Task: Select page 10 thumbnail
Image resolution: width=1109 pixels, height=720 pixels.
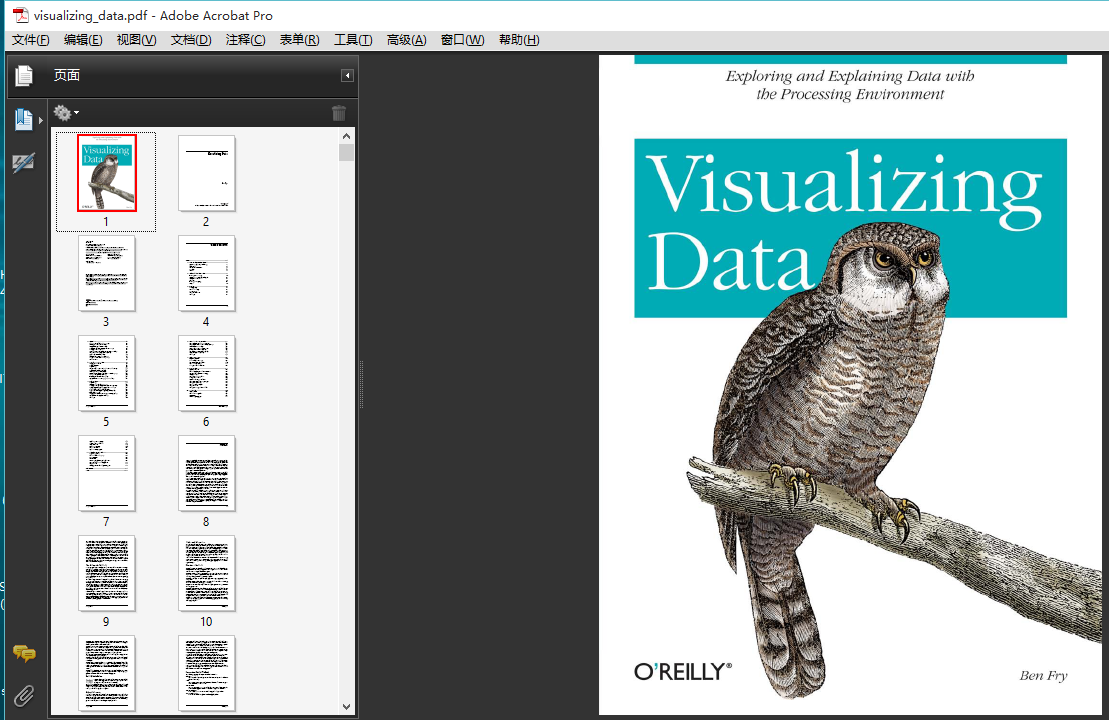Action: [207, 573]
